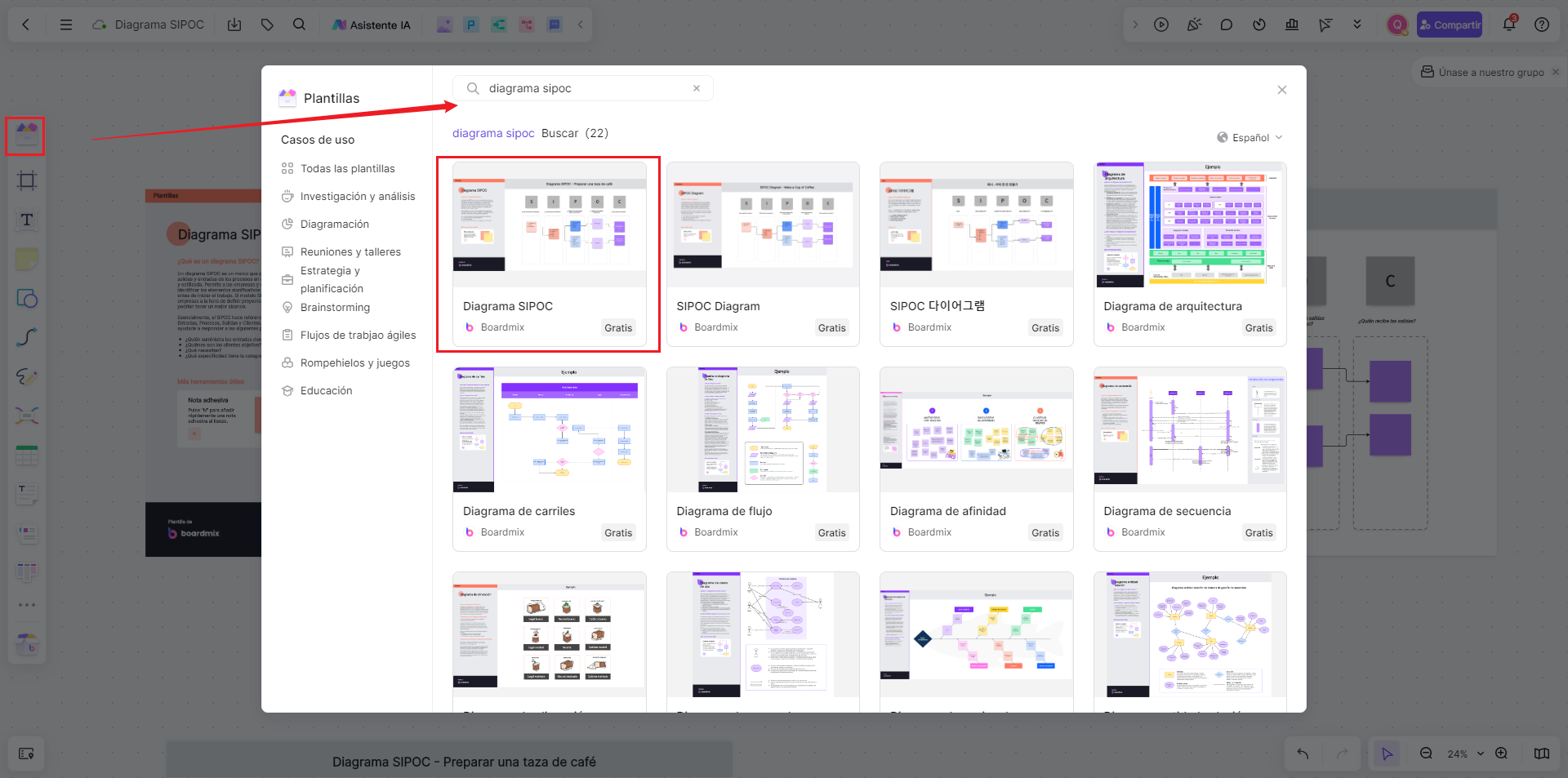This screenshot has width=1568, height=778.
Task: Click the Q user avatar
Action: 1397,24
